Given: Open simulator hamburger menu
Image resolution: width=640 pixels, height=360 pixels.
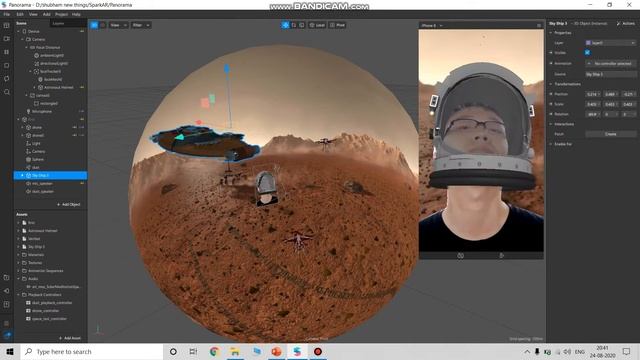Looking at the screenshot, I should pos(539,25).
